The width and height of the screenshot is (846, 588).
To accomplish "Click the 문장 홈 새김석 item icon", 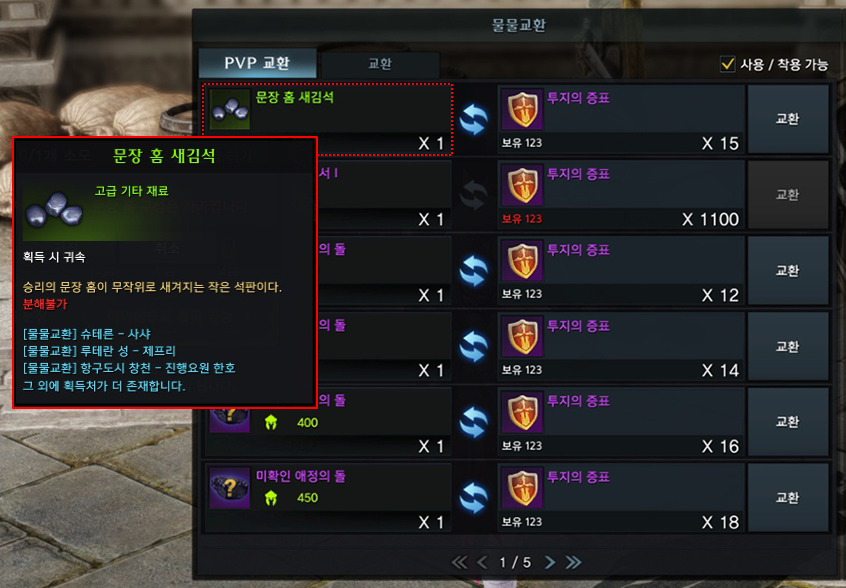I will (230, 110).
